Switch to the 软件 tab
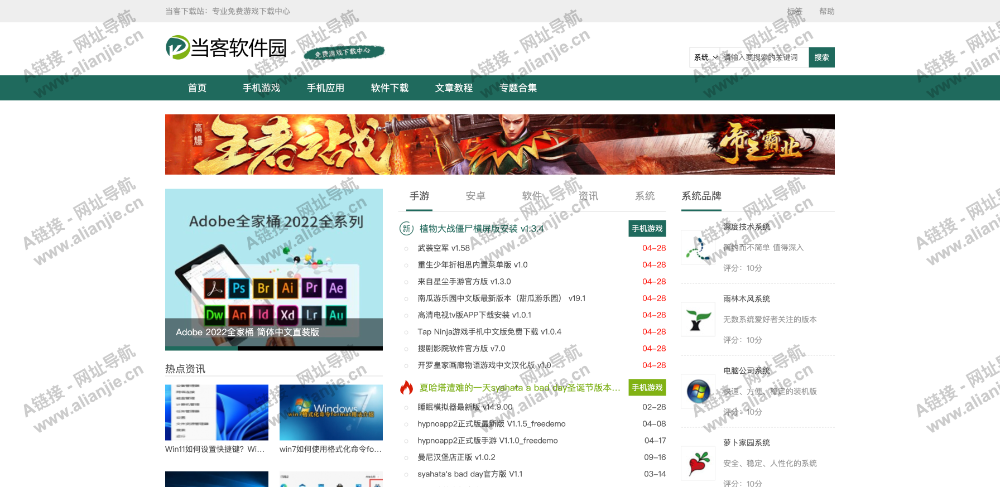Image resolution: width=1000 pixels, height=487 pixels. (532, 196)
